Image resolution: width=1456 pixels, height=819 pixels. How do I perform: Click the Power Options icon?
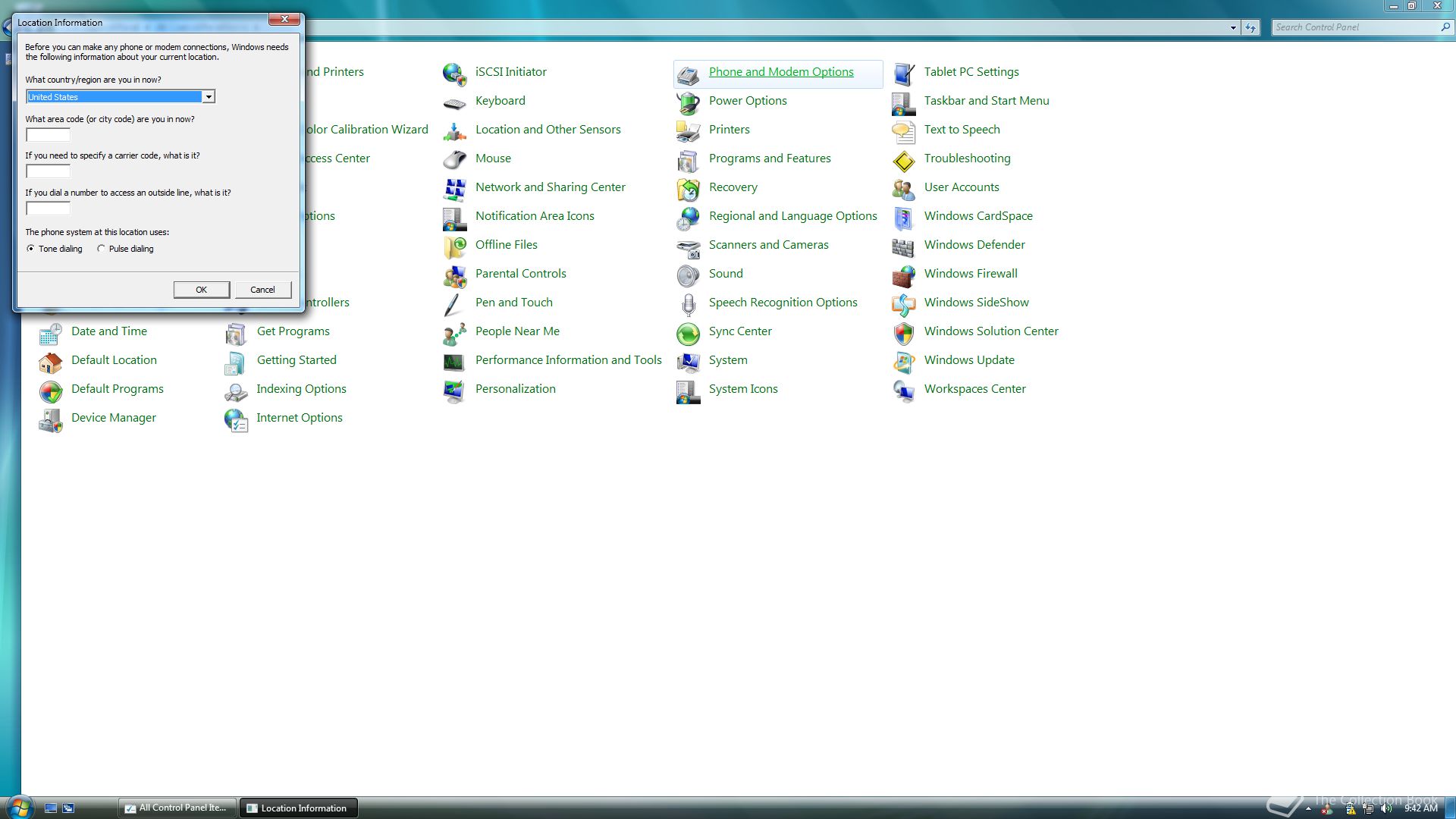tap(688, 102)
